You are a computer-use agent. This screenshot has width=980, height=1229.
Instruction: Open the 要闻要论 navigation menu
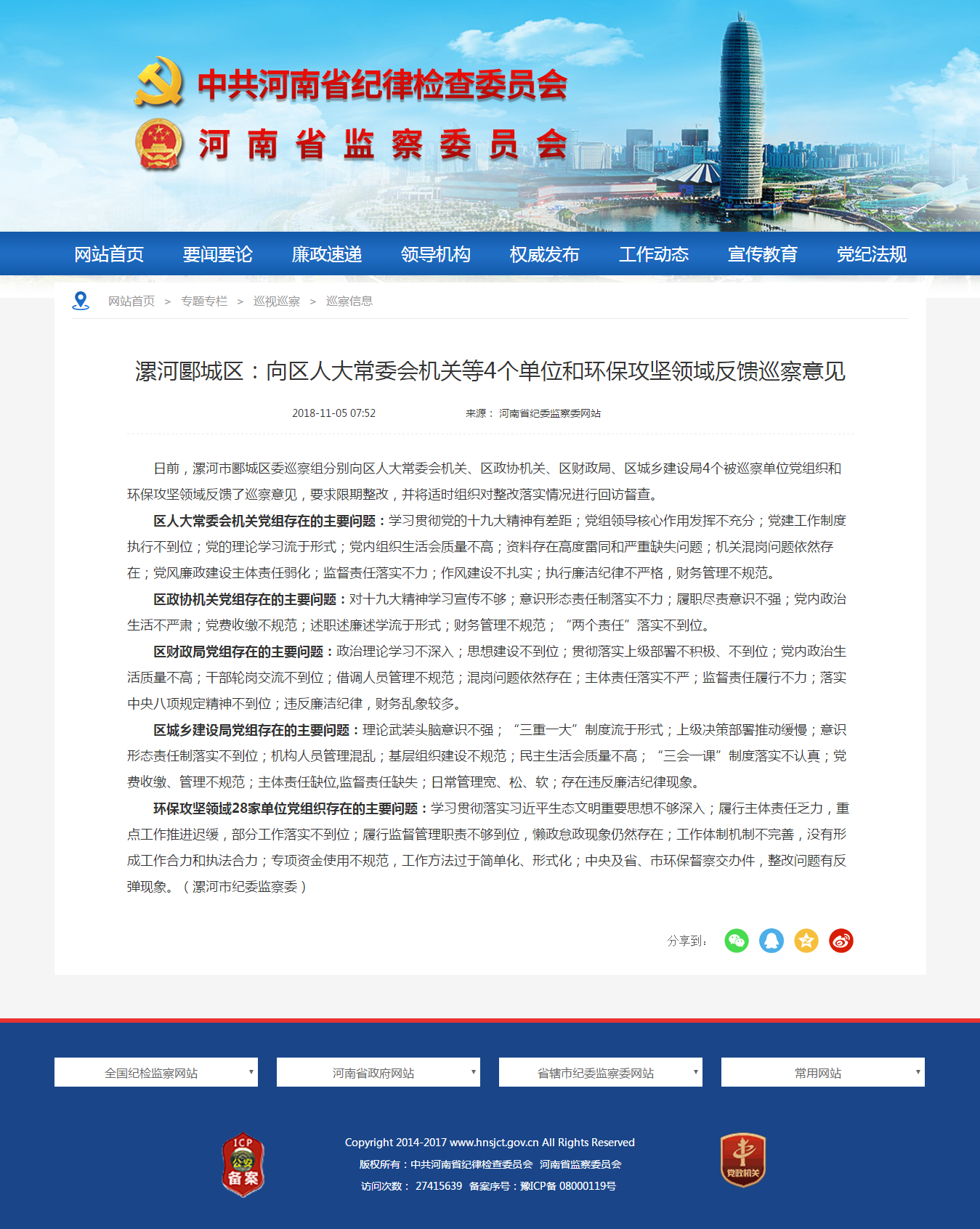[x=218, y=254]
